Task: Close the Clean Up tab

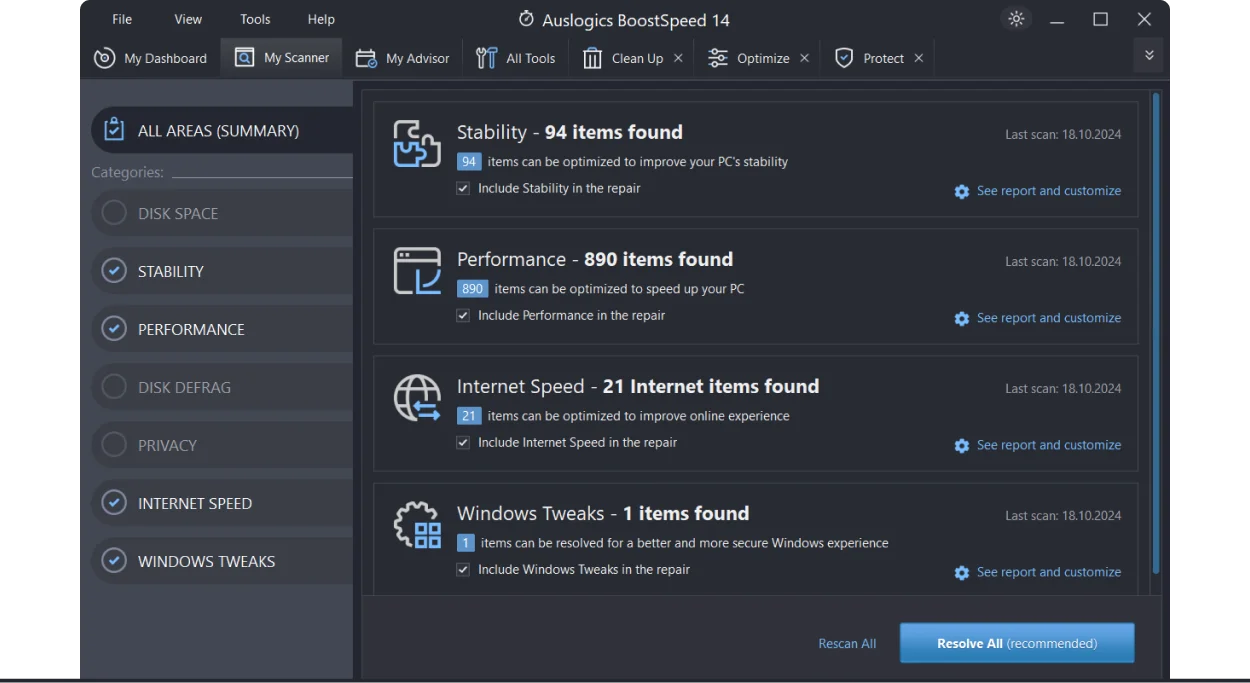Action: (x=678, y=58)
